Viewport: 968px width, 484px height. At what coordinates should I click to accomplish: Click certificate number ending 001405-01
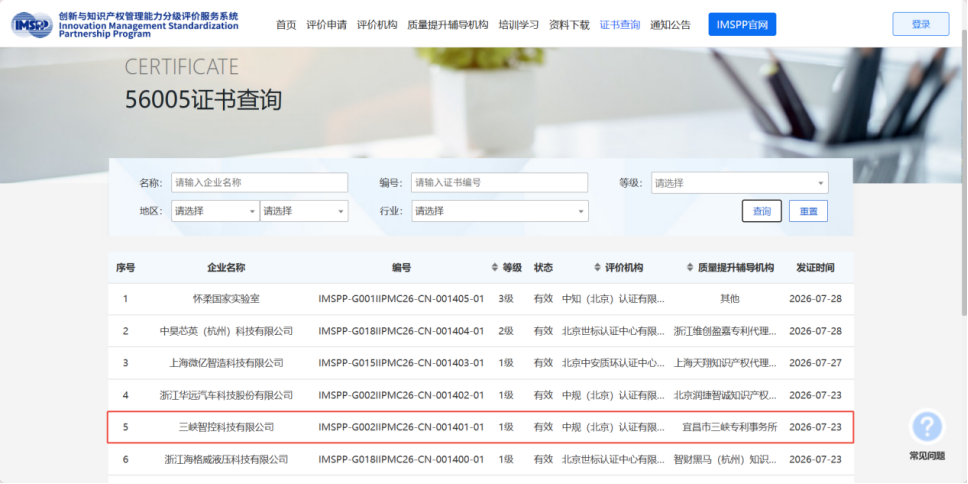pyautogui.click(x=401, y=299)
